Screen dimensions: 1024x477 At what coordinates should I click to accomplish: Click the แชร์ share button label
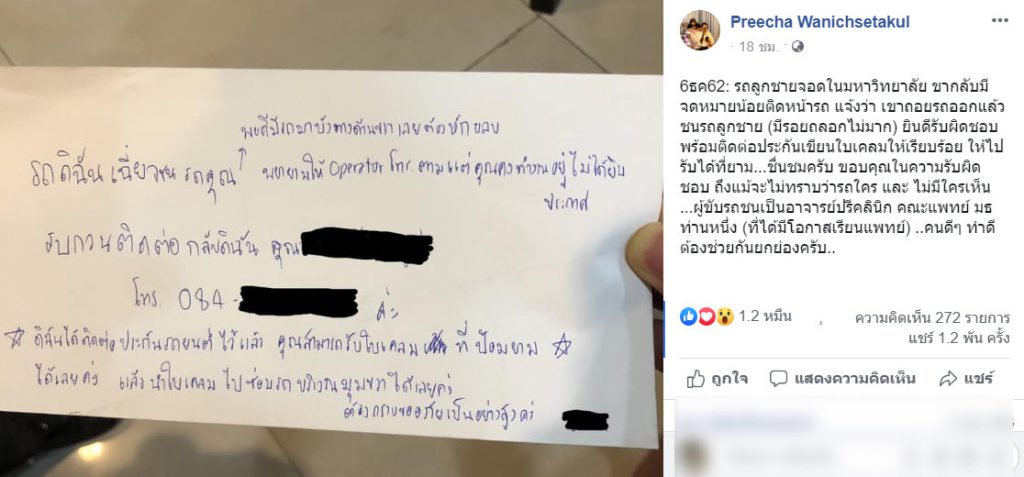pyautogui.click(x=978, y=378)
